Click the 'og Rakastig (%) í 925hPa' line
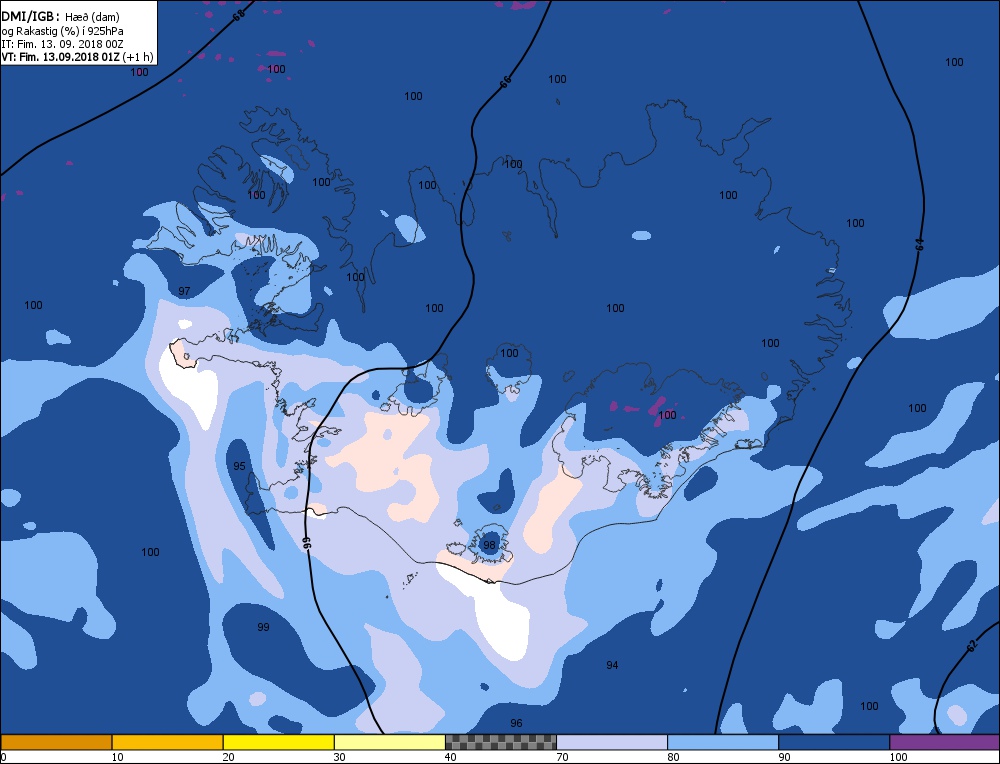This screenshot has width=1000, height=764. [62, 31]
